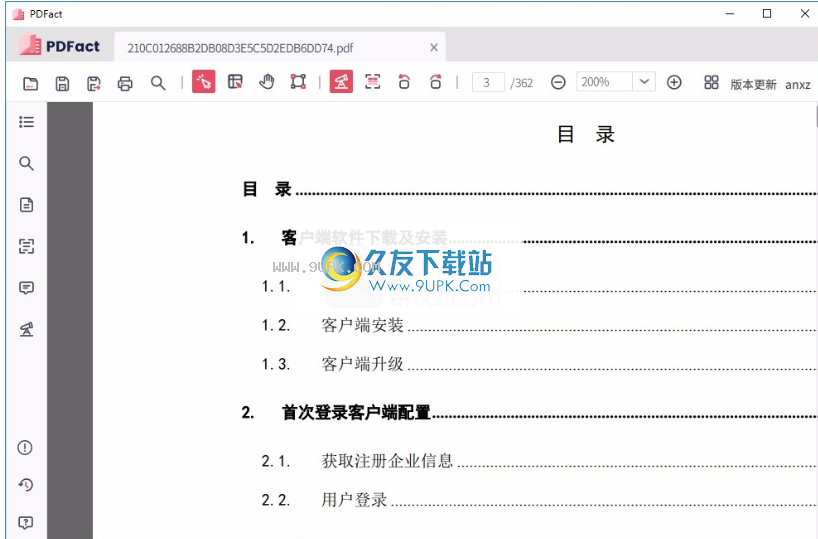Screen dimensions: 818x539
Task: Print the document via printer icon
Action: (x=125, y=83)
